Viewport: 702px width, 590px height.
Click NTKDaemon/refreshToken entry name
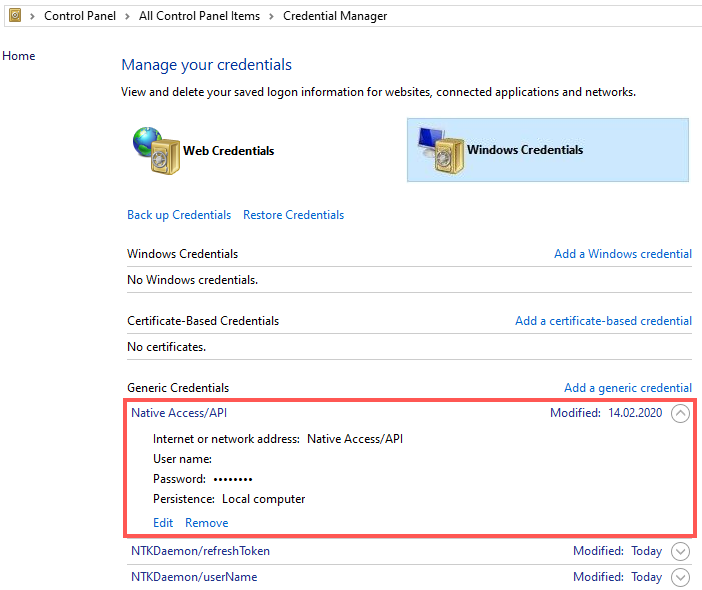click(200, 551)
